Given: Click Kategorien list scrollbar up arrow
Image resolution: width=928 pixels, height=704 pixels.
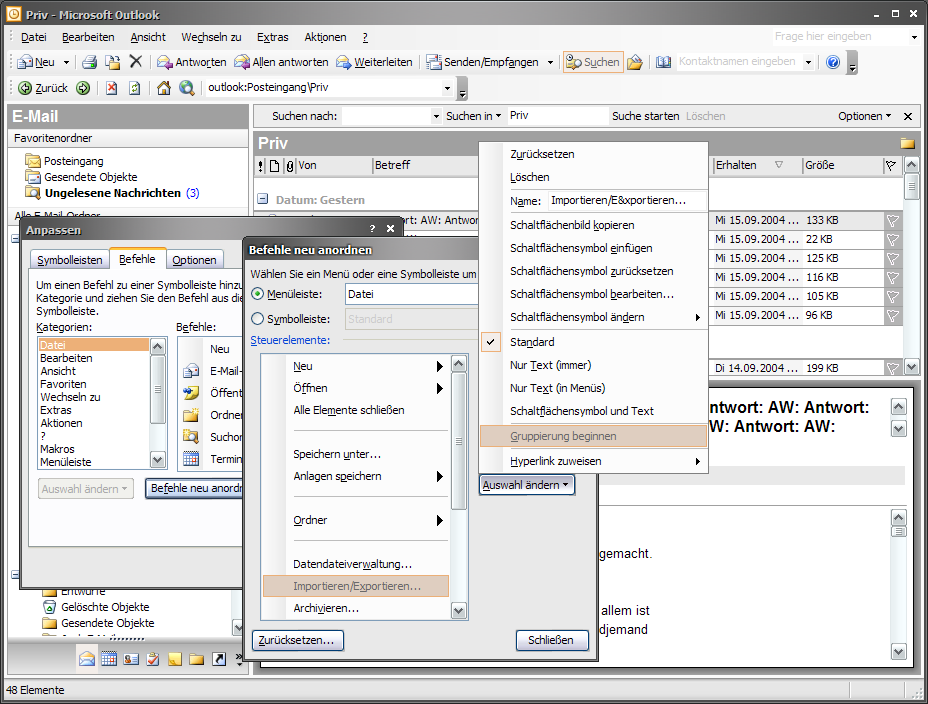Looking at the screenshot, I should (x=157, y=347).
